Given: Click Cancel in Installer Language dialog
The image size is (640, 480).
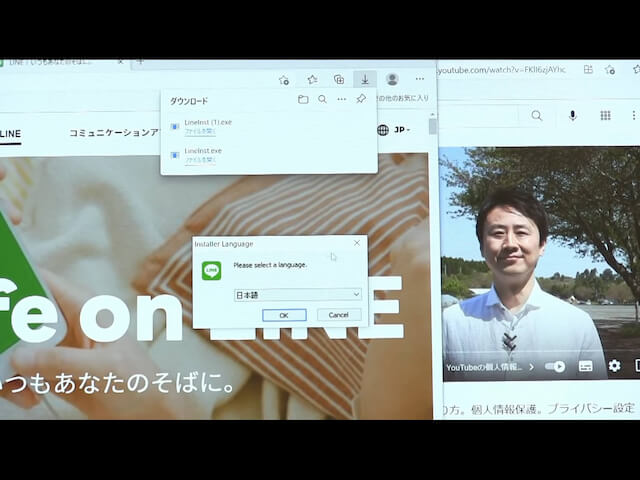Looking at the screenshot, I should pyautogui.click(x=339, y=315).
